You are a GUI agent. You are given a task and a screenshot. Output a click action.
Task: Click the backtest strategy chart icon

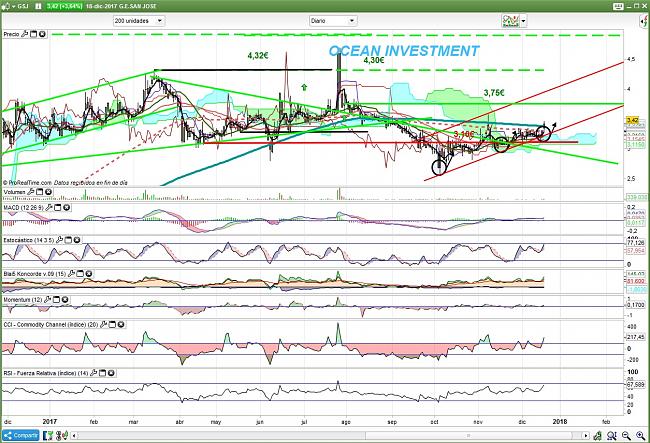tap(511, 21)
